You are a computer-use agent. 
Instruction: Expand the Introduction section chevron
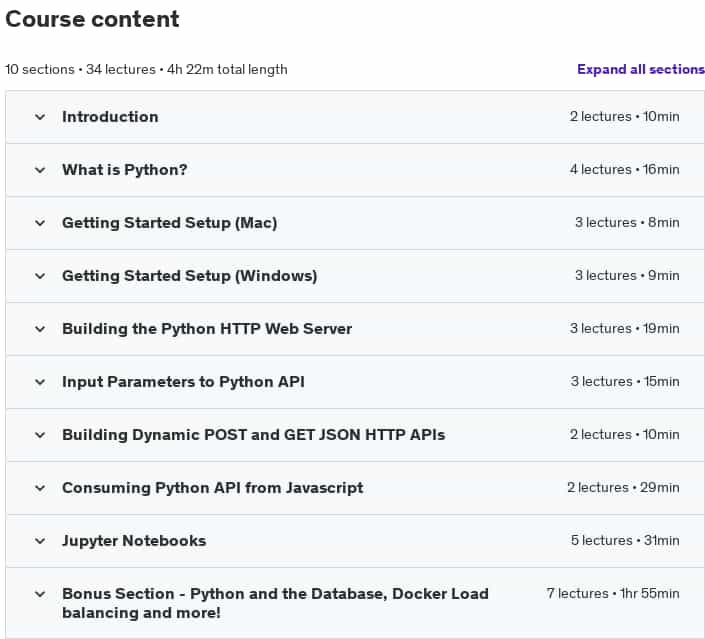40,117
